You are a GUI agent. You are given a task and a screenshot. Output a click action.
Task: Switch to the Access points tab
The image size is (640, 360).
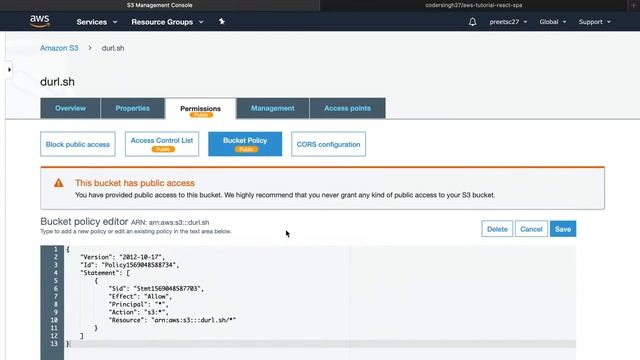coord(347,108)
